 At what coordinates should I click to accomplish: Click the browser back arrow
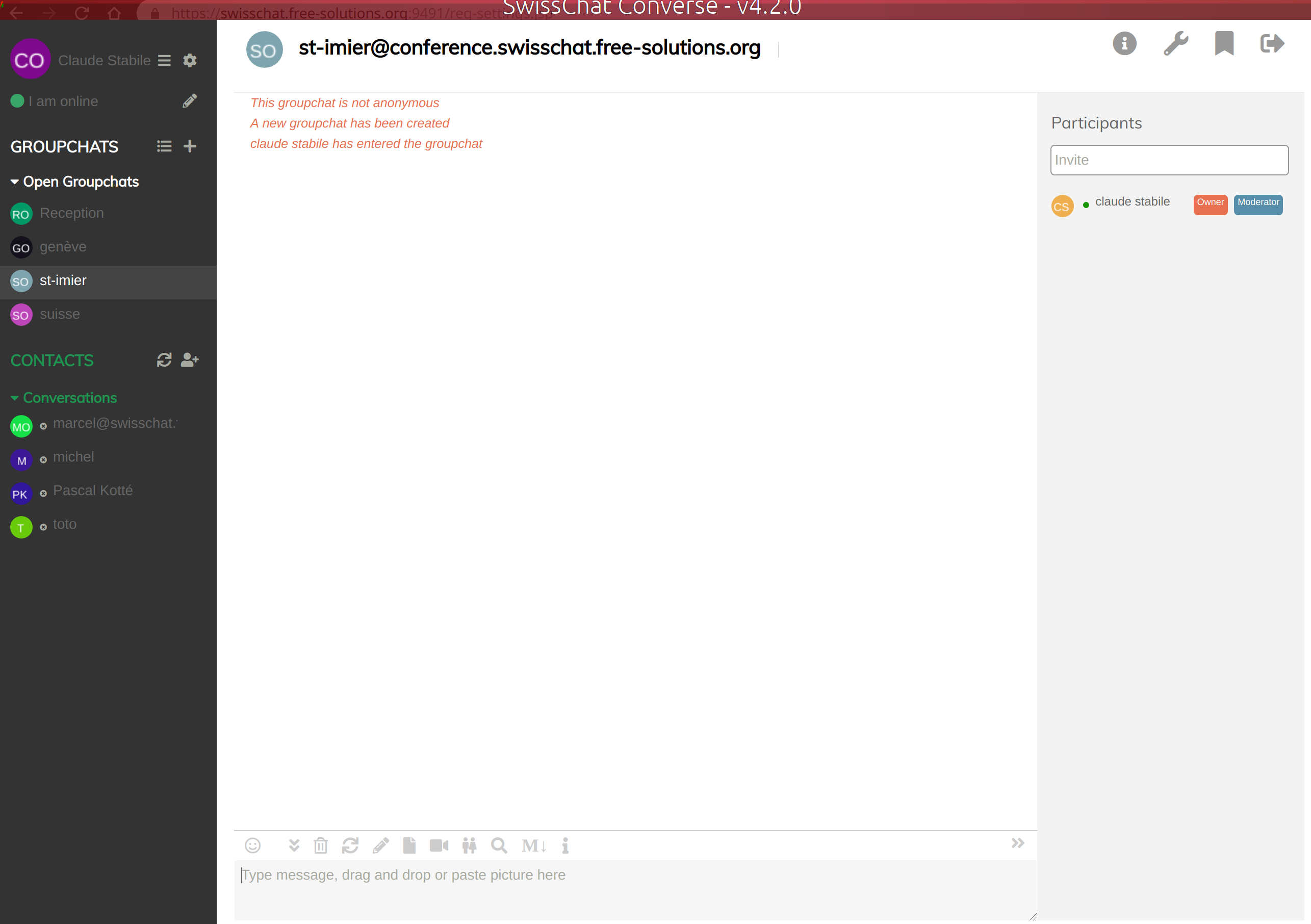pos(16,13)
